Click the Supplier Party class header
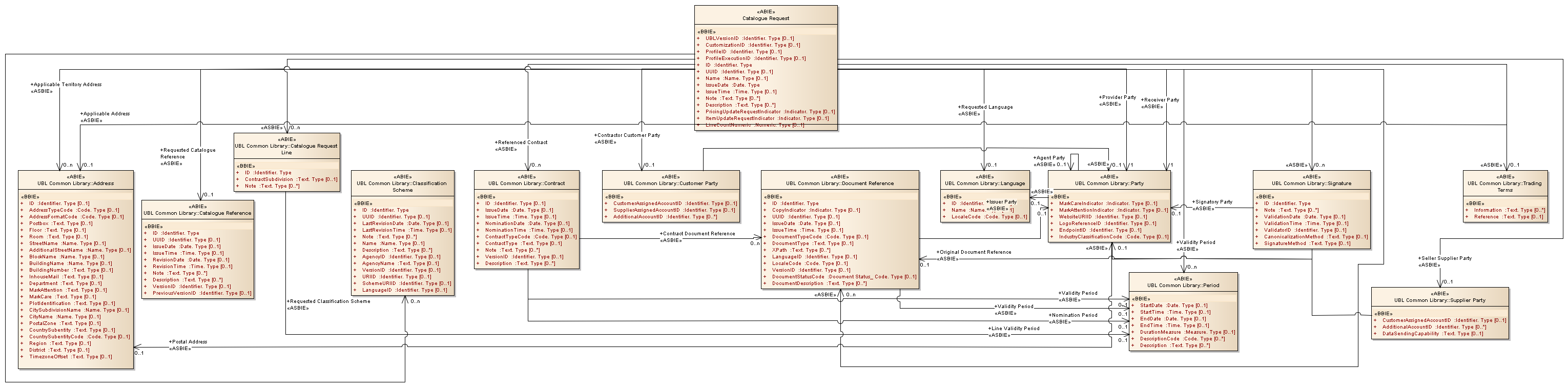Image resolution: width=1568 pixels, height=387 pixels. 1439,300
